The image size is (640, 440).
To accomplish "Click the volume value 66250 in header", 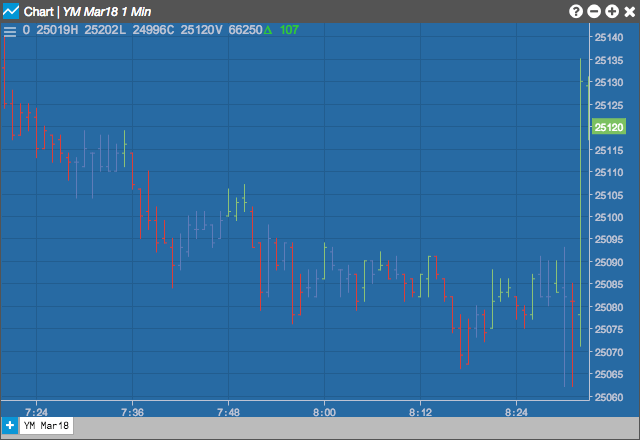I will [245, 30].
